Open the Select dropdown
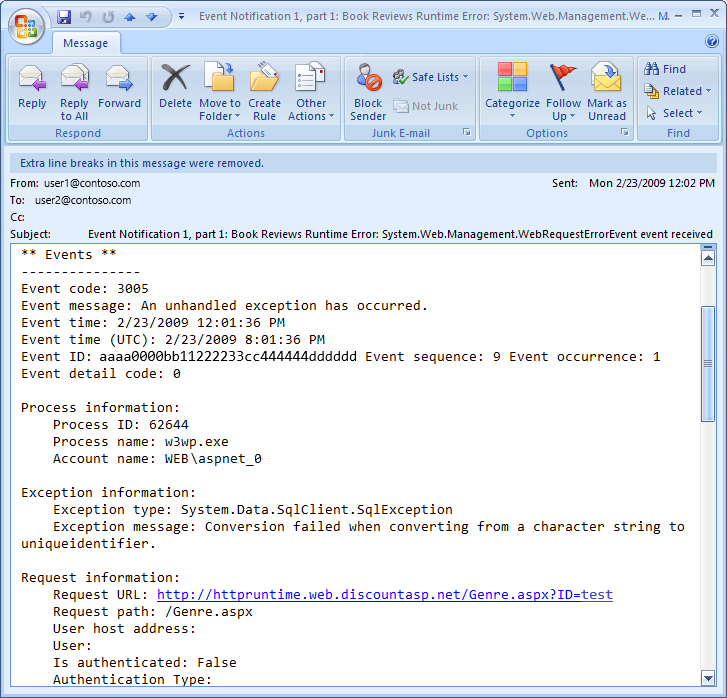 pos(673,113)
